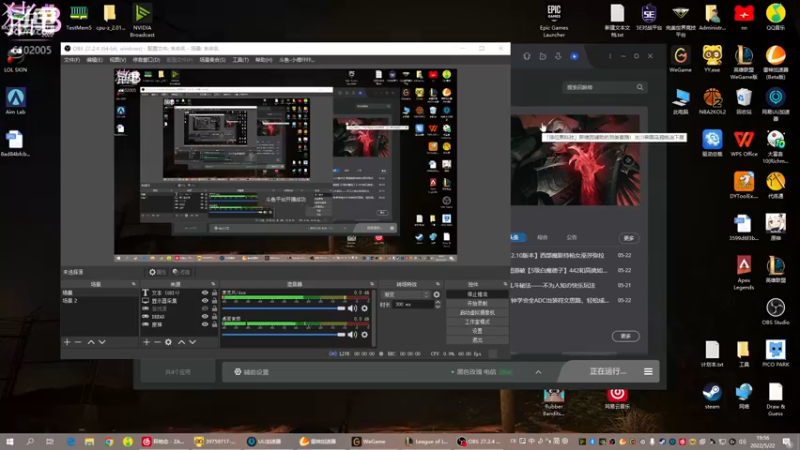Open QQ音乐 desktop icon
The height and width of the screenshot is (450, 800).
point(776,17)
